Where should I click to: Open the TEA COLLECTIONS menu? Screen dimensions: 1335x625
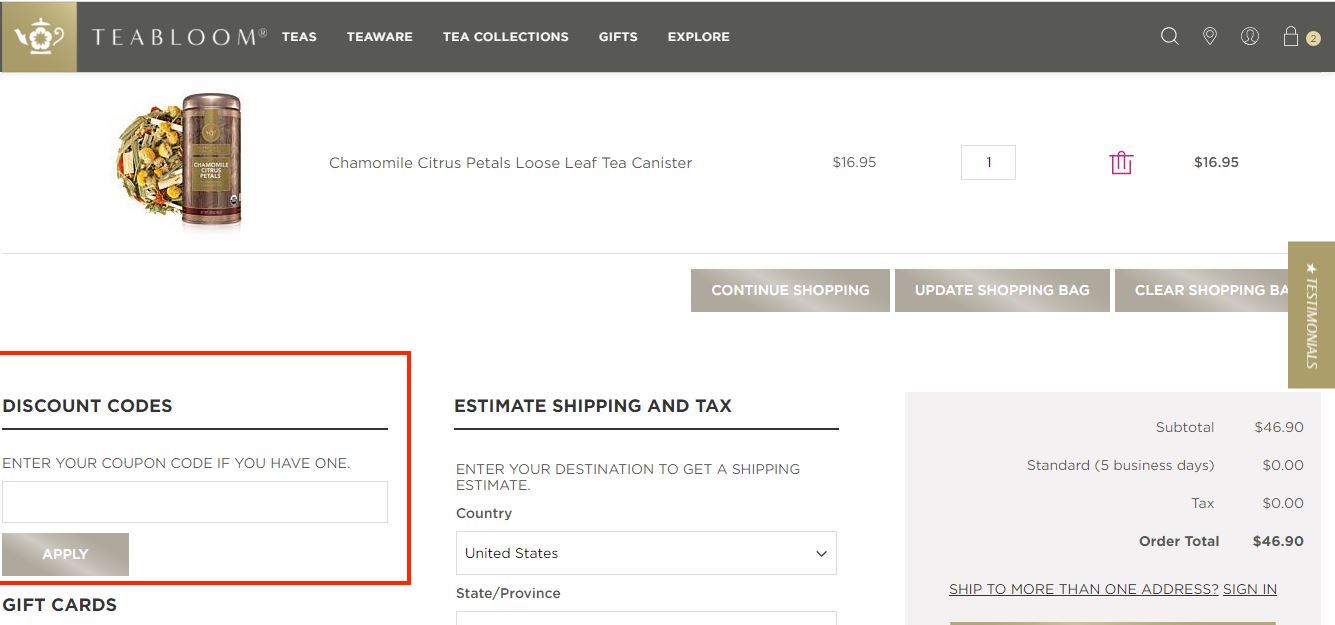coord(506,37)
